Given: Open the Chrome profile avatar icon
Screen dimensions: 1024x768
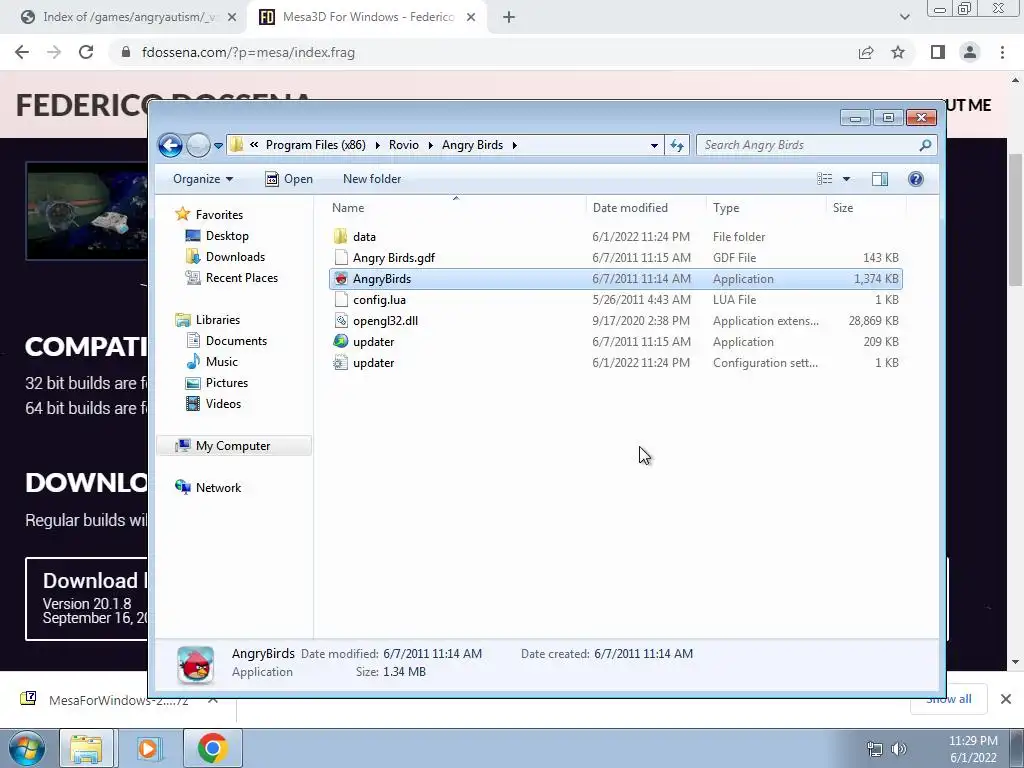Looking at the screenshot, I should point(970,52).
